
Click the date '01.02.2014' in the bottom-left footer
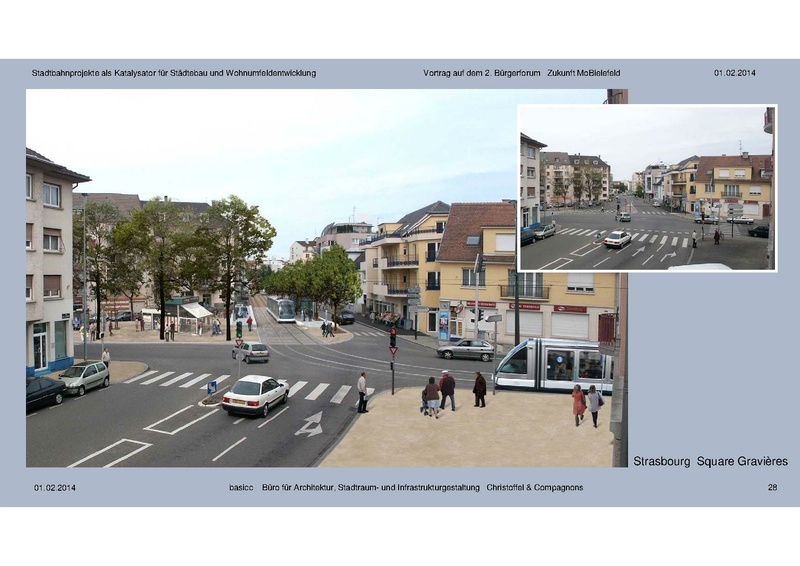tap(55, 487)
